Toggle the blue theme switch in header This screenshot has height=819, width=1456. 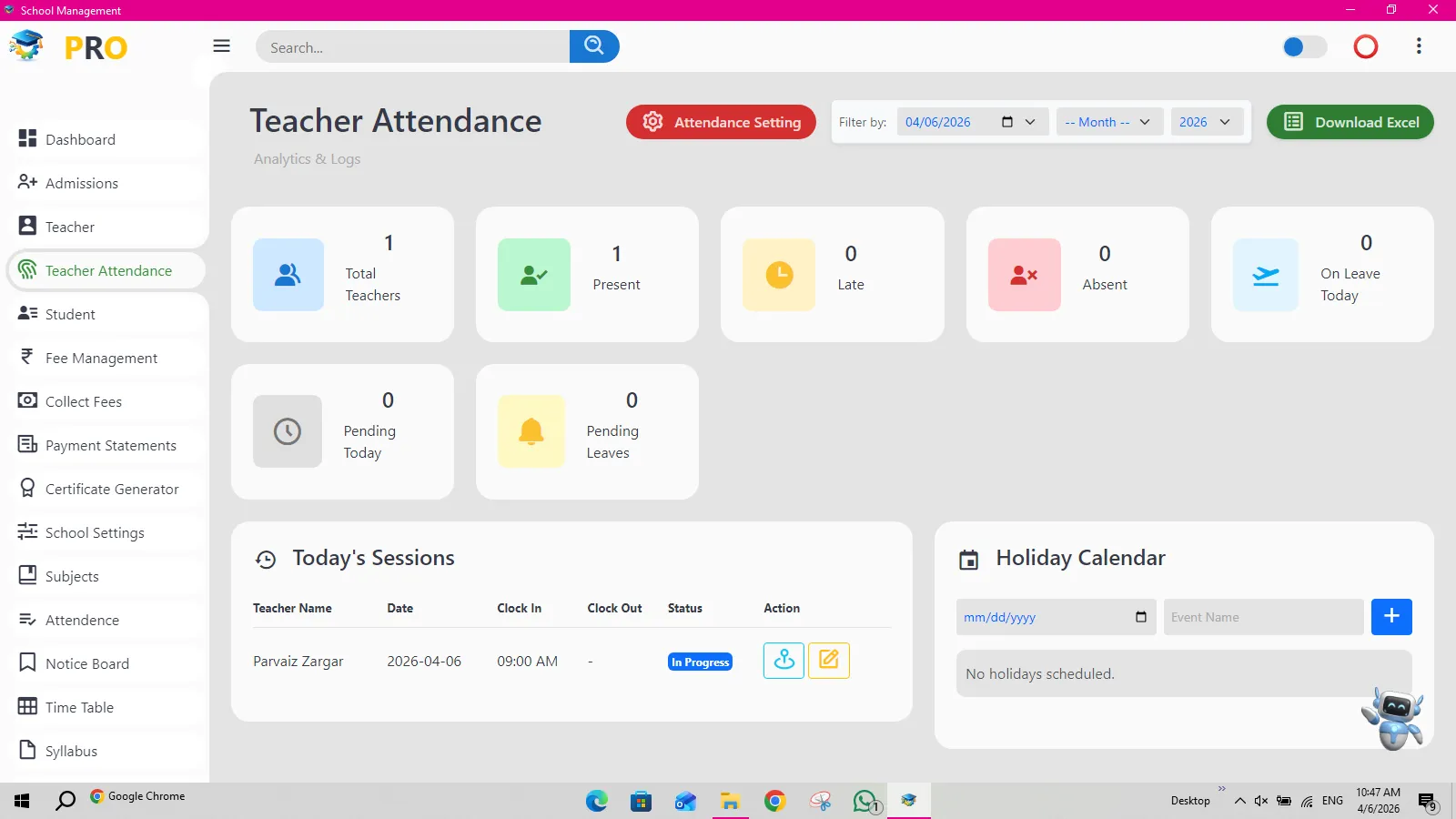[1304, 46]
